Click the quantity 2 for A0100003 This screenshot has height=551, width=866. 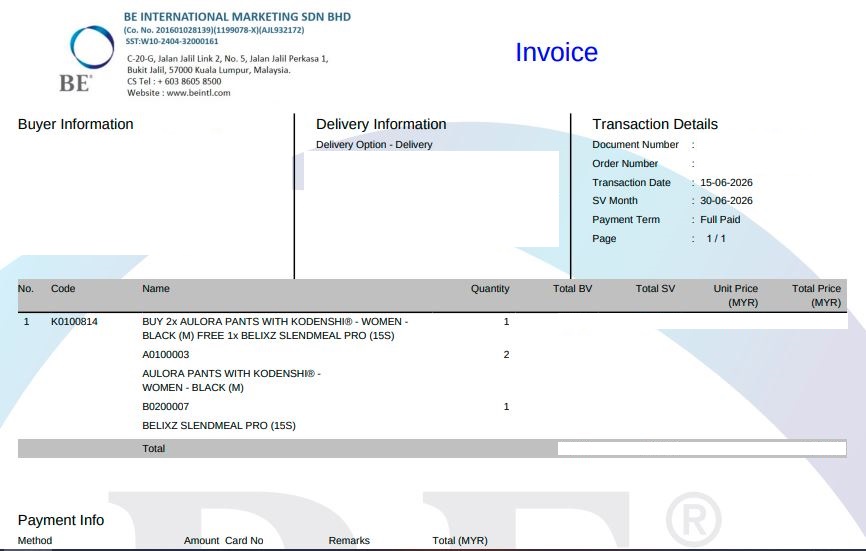(x=506, y=354)
